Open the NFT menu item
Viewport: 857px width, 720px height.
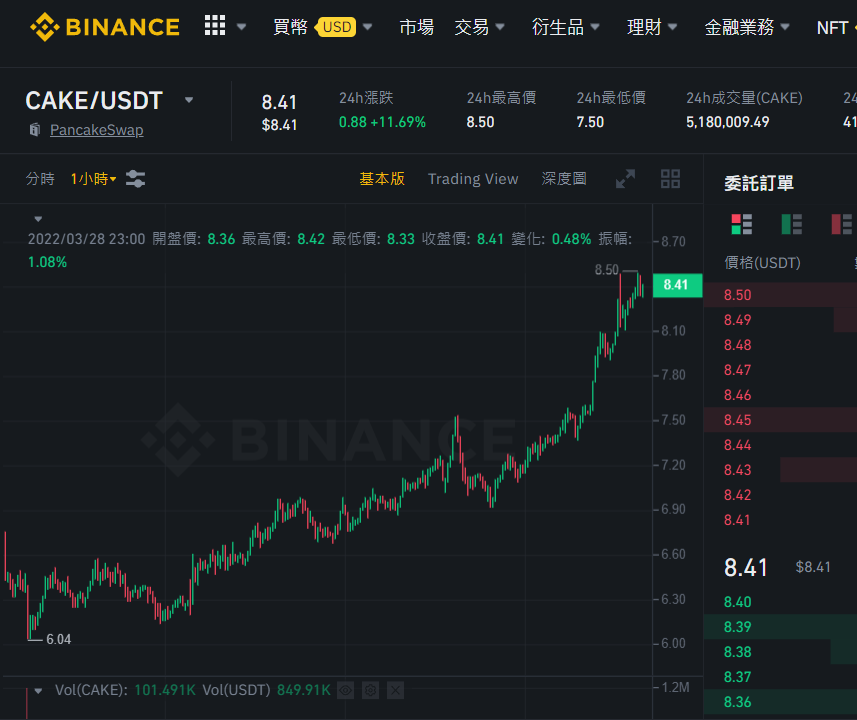click(x=832, y=27)
